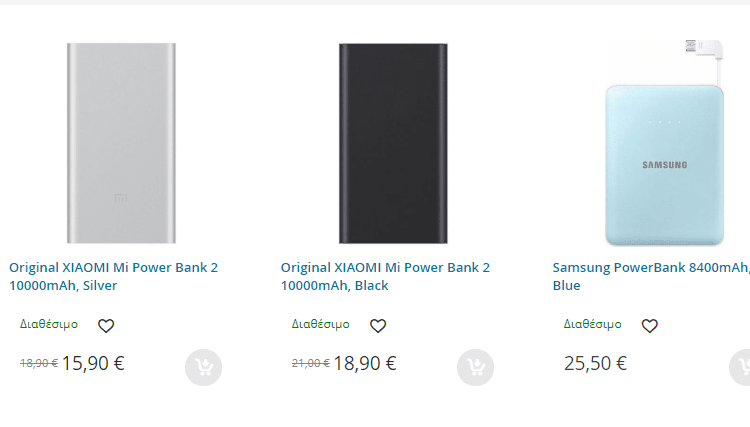The width and height of the screenshot is (750, 427).
Task: Click the 25,50 € Samsung price
Action: [595, 363]
